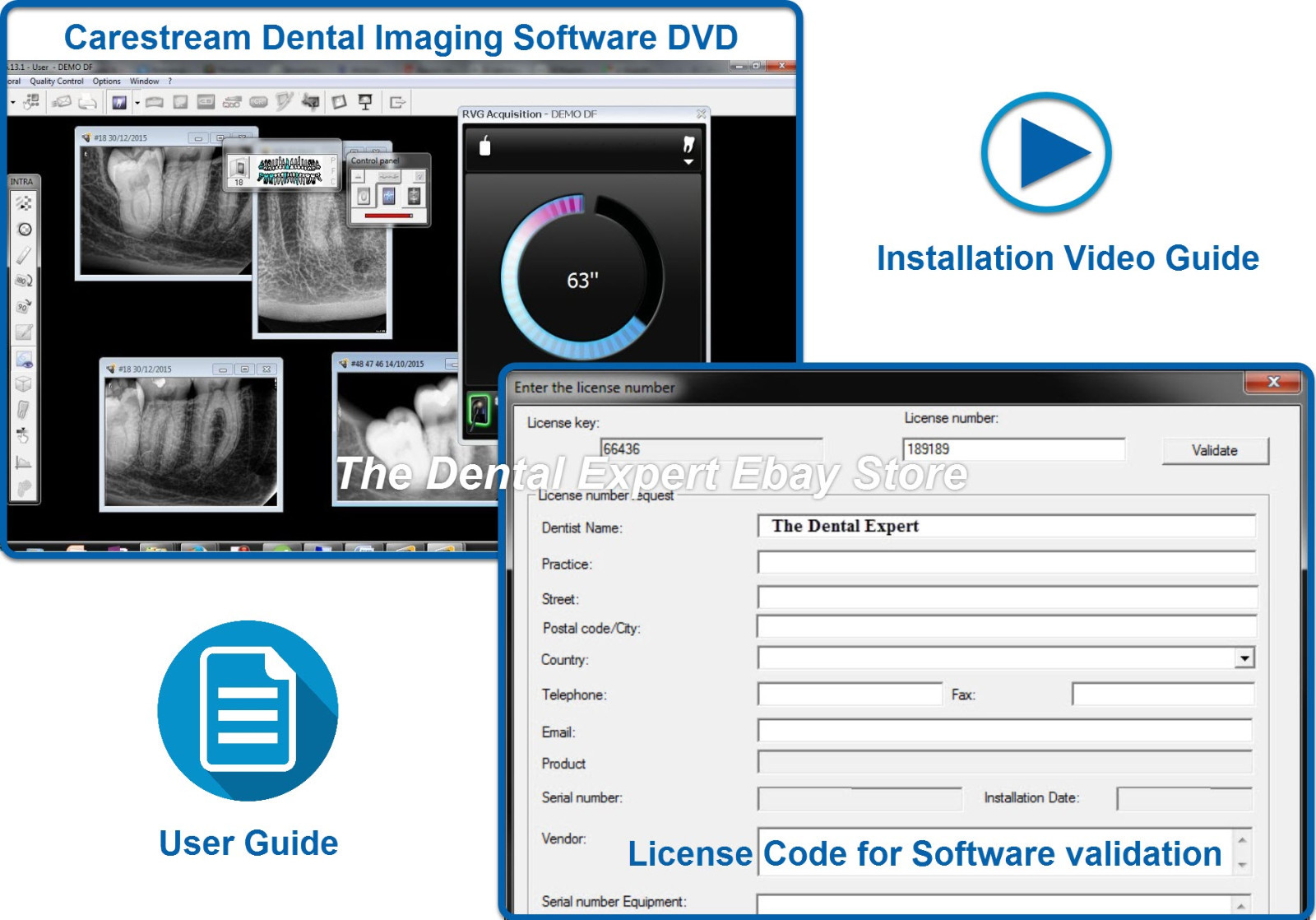Click the 180 degree rotation tool
The image size is (1316, 920).
pyautogui.click(x=24, y=281)
